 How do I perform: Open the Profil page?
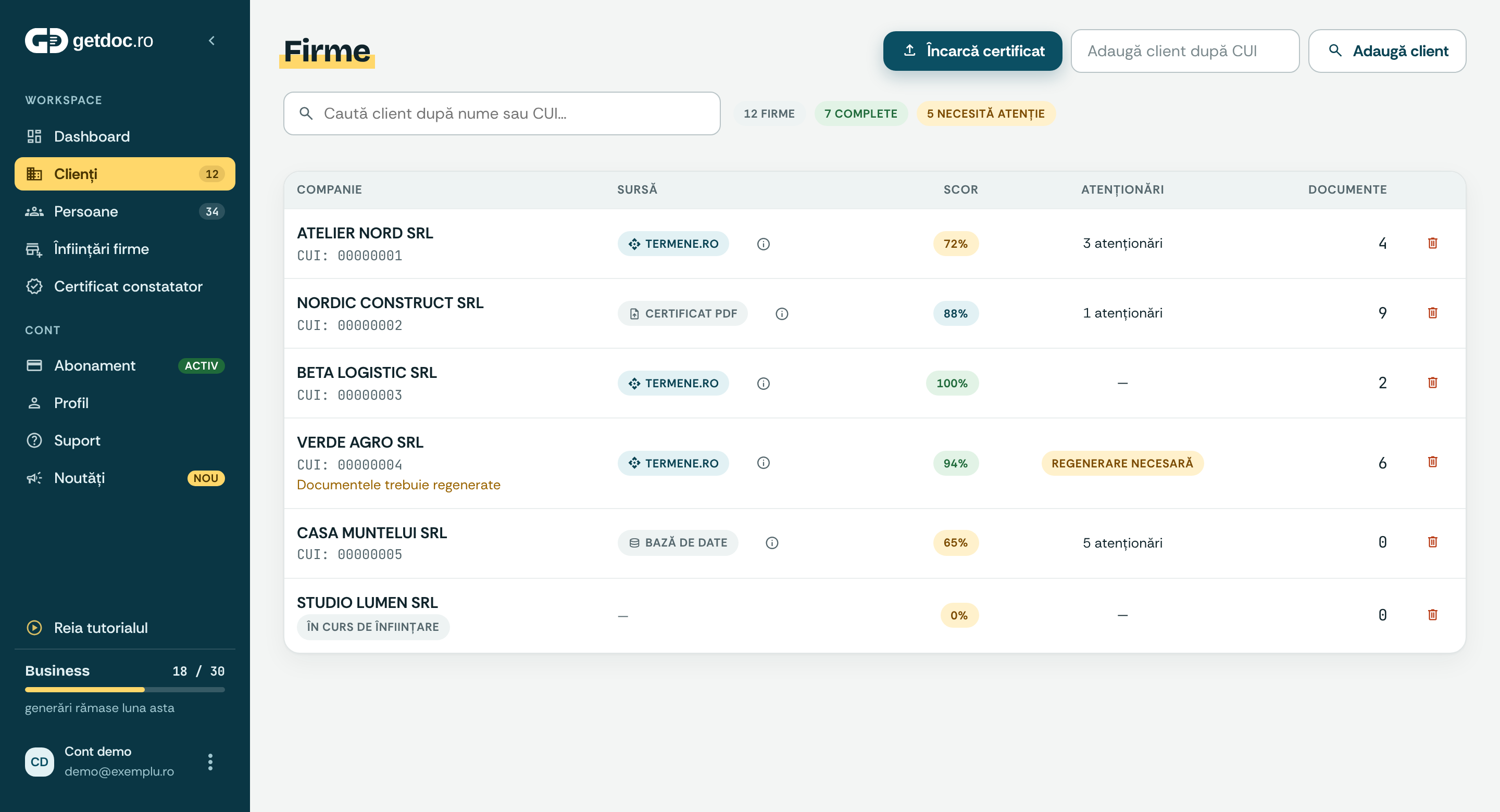pyautogui.click(x=124, y=403)
